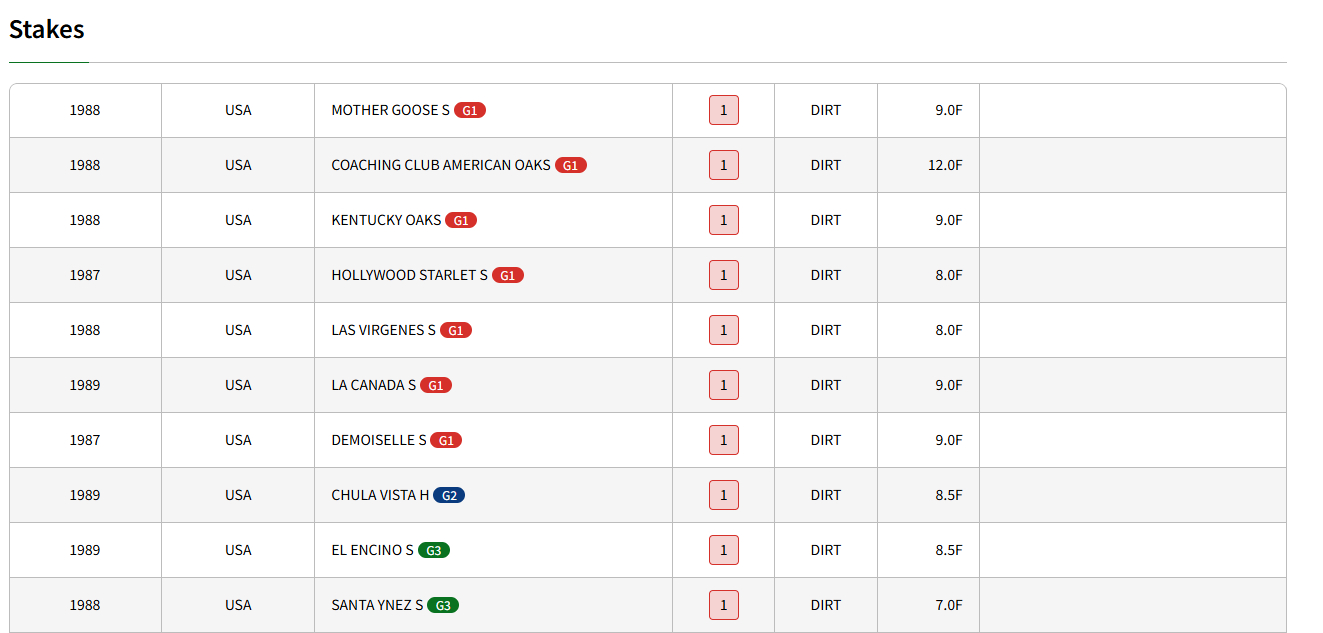Click year 1988 in the Las Virgenes row

coord(85,330)
